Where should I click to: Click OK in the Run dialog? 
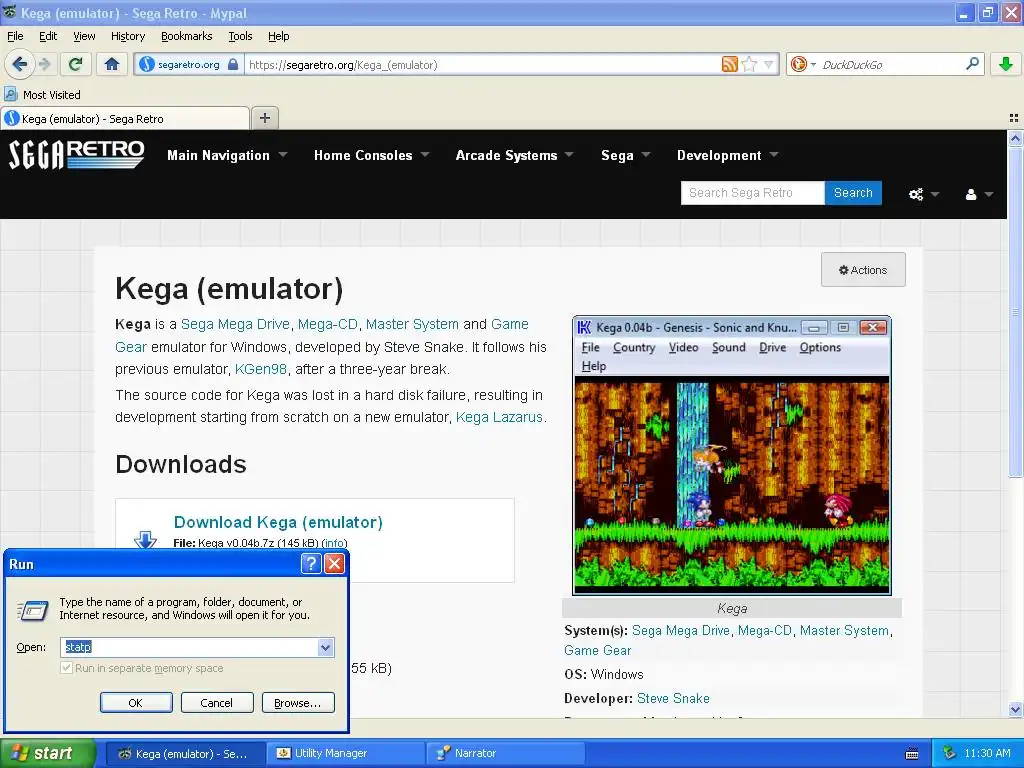click(x=136, y=703)
